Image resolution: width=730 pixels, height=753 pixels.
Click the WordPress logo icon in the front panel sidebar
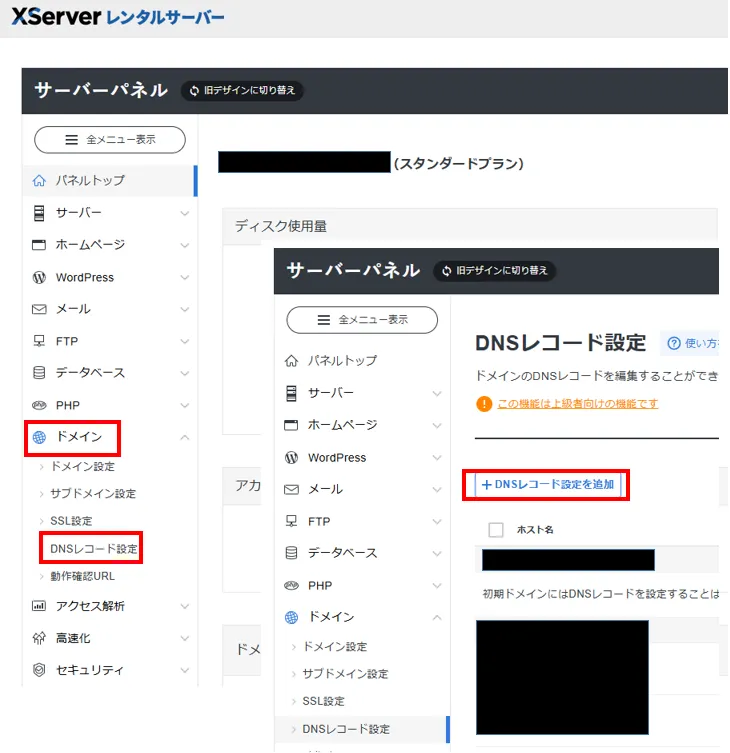[x=292, y=457]
